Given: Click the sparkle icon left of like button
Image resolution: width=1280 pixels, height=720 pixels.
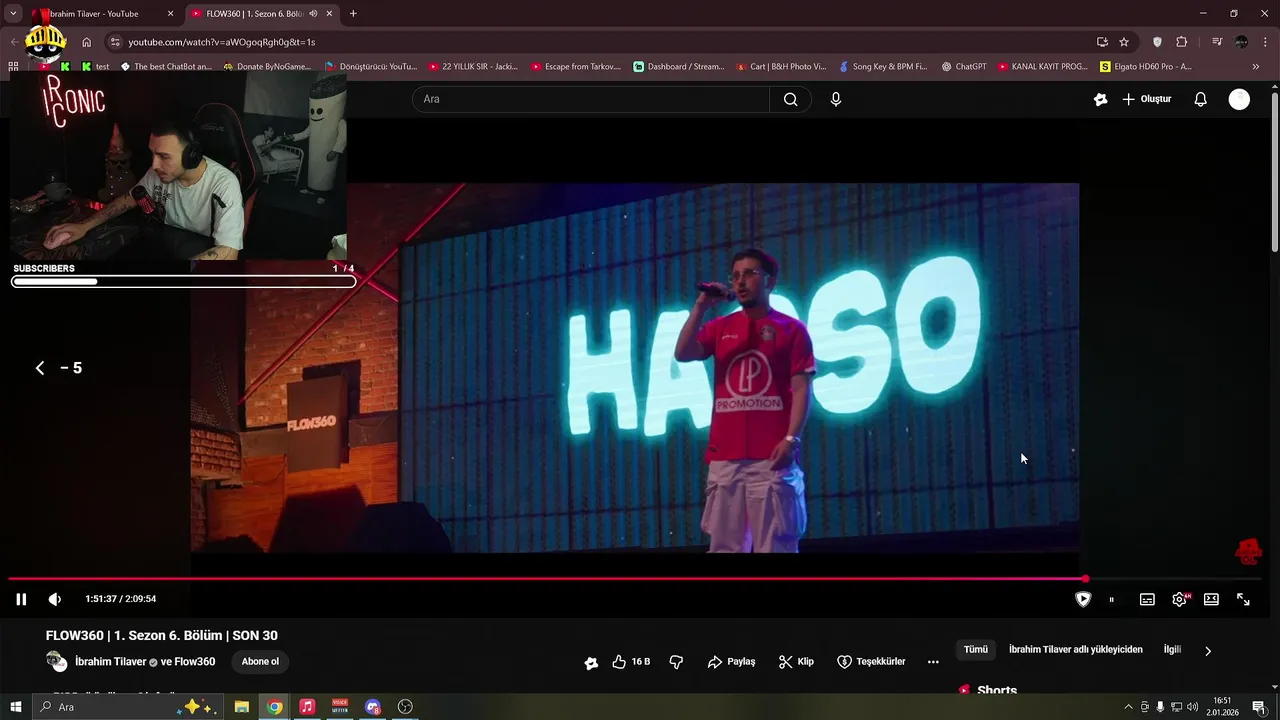Looking at the screenshot, I should pyautogui.click(x=591, y=662).
